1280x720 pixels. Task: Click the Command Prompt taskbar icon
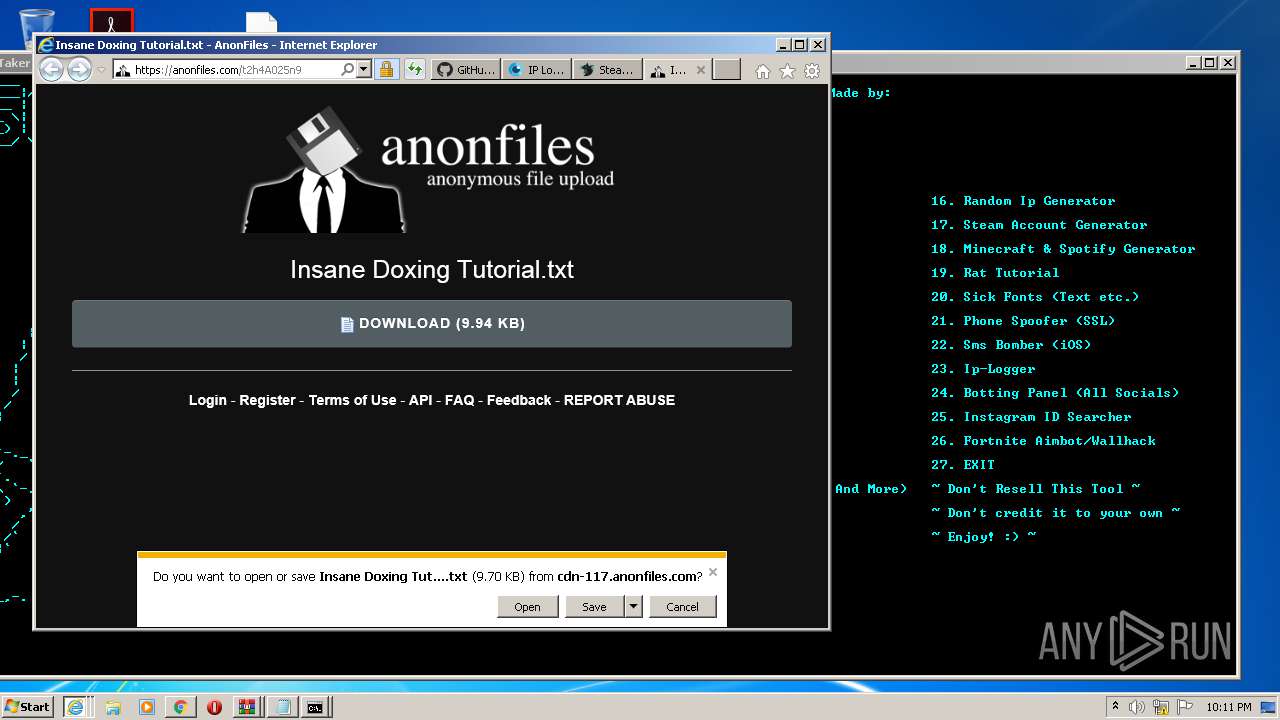(x=316, y=707)
